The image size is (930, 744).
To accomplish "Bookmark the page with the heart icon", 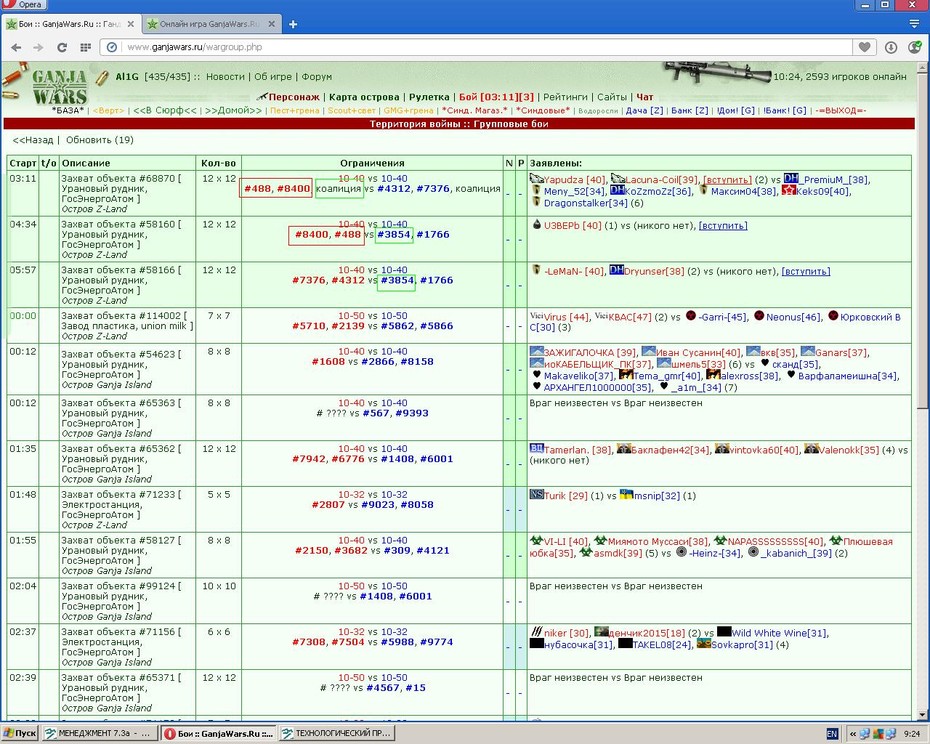I will [x=865, y=47].
